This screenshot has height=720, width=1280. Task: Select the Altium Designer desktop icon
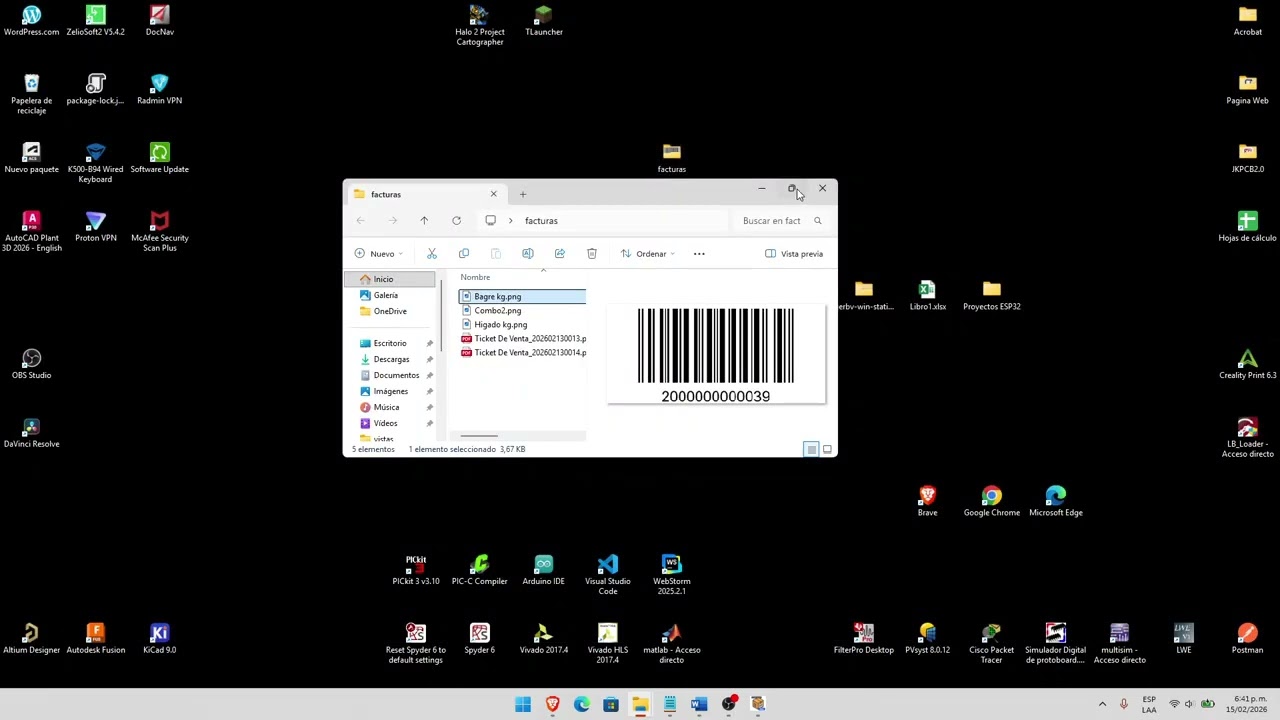[31, 639]
